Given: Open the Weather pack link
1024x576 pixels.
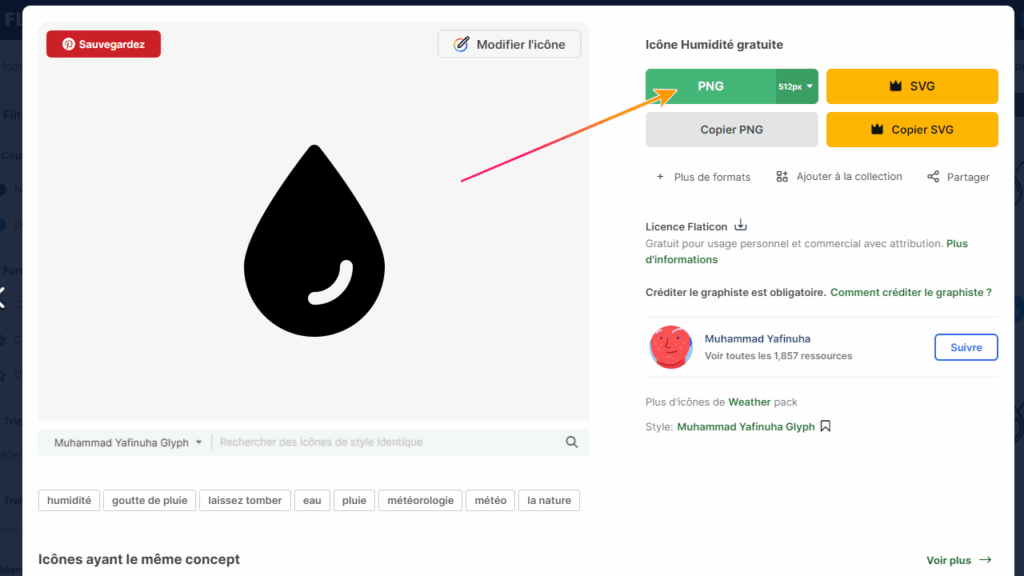Looking at the screenshot, I should 749,402.
